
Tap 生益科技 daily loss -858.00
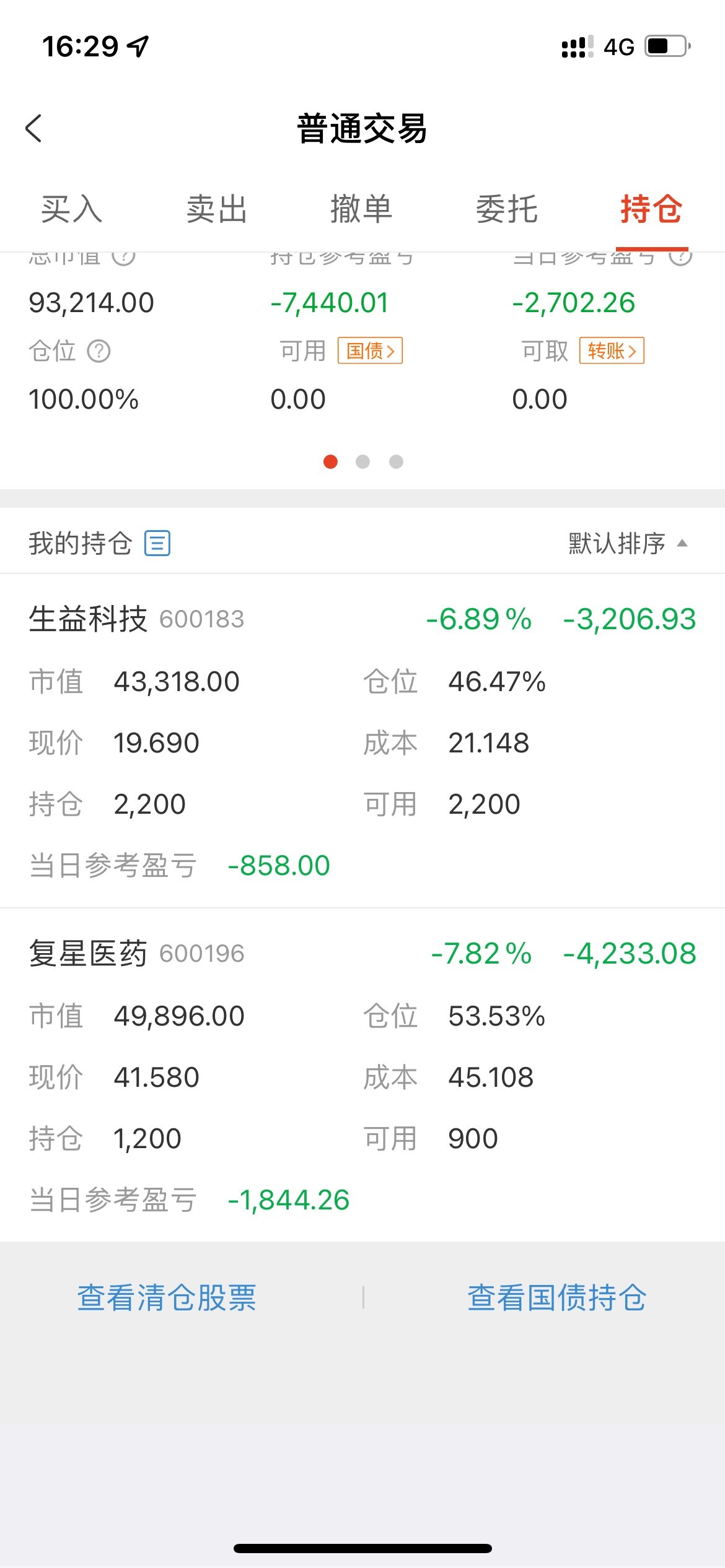click(x=279, y=866)
